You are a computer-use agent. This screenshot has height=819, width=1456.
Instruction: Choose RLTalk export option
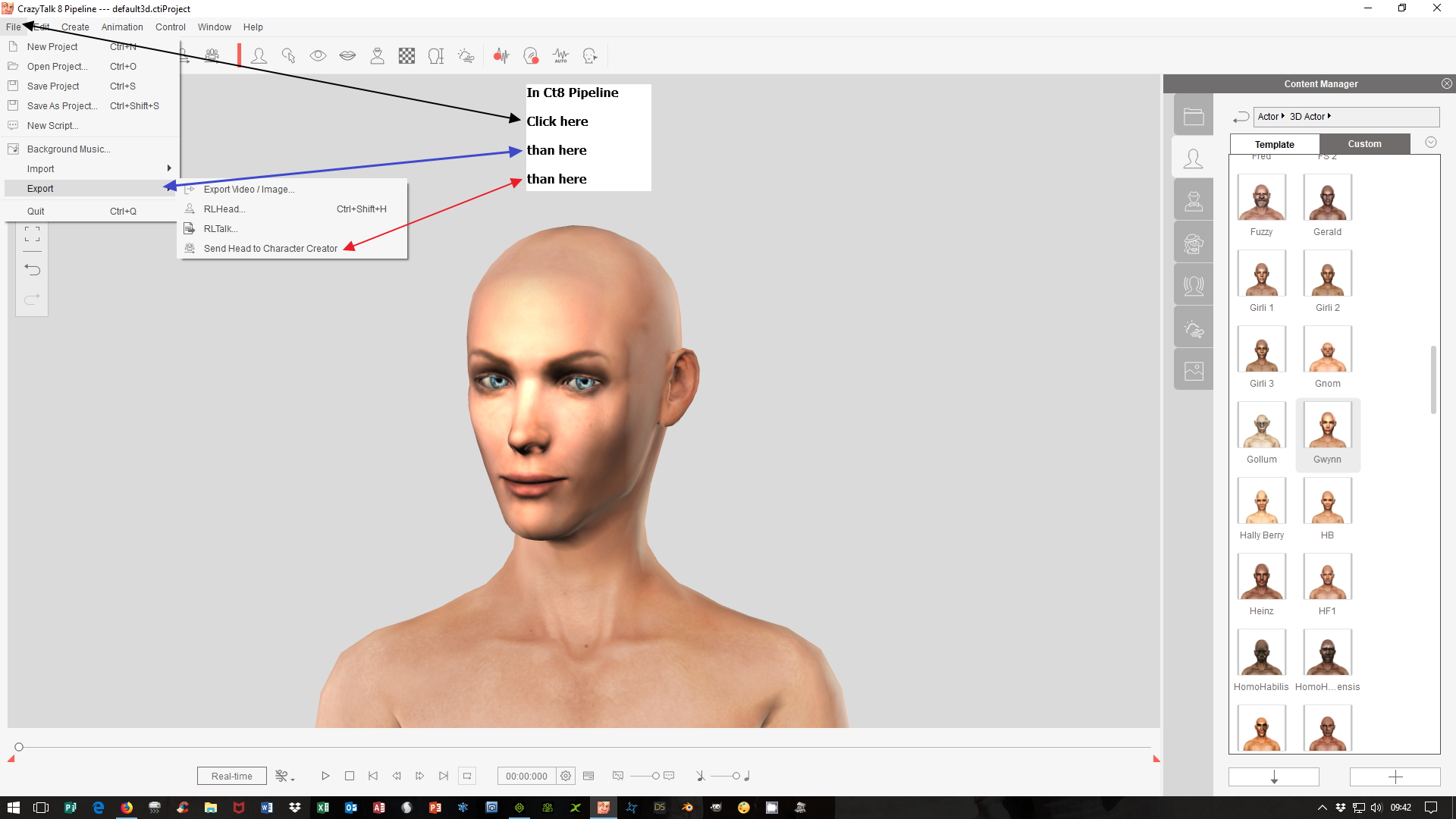(292, 228)
